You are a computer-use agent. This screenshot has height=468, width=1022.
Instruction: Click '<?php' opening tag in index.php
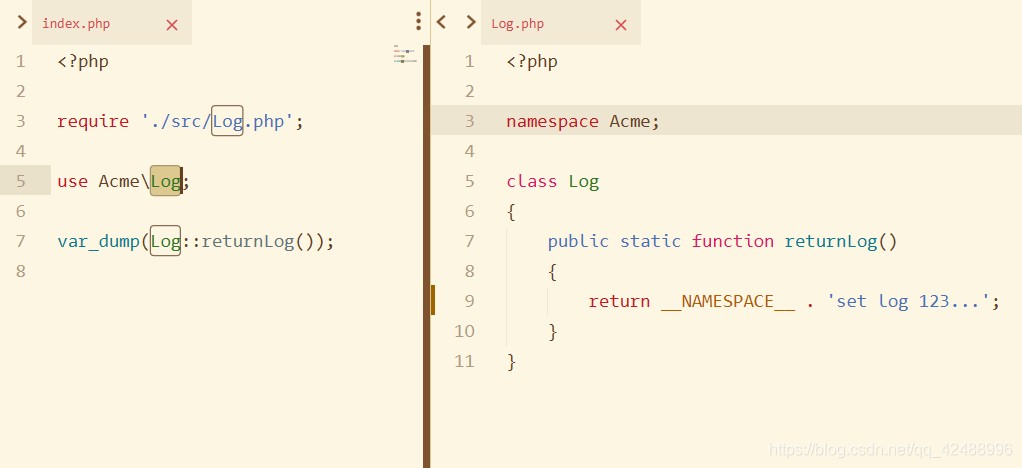[x=83, y=61]
